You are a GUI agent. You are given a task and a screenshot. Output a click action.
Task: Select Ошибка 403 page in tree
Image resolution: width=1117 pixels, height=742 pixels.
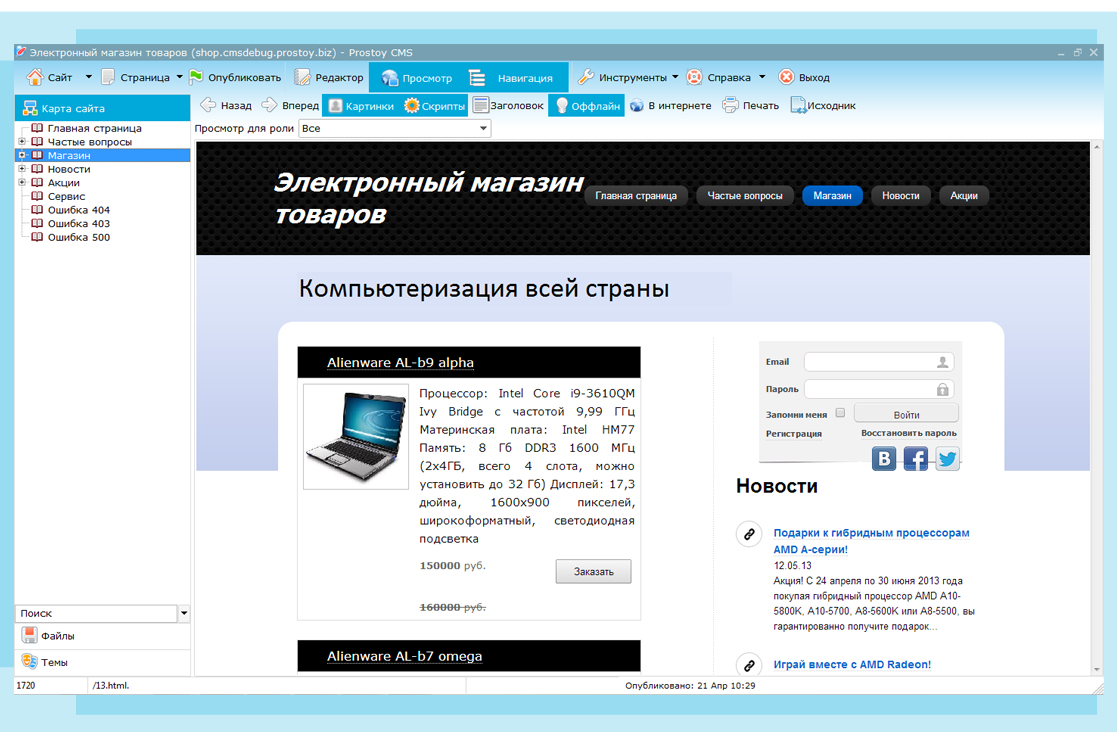[78, 223]
